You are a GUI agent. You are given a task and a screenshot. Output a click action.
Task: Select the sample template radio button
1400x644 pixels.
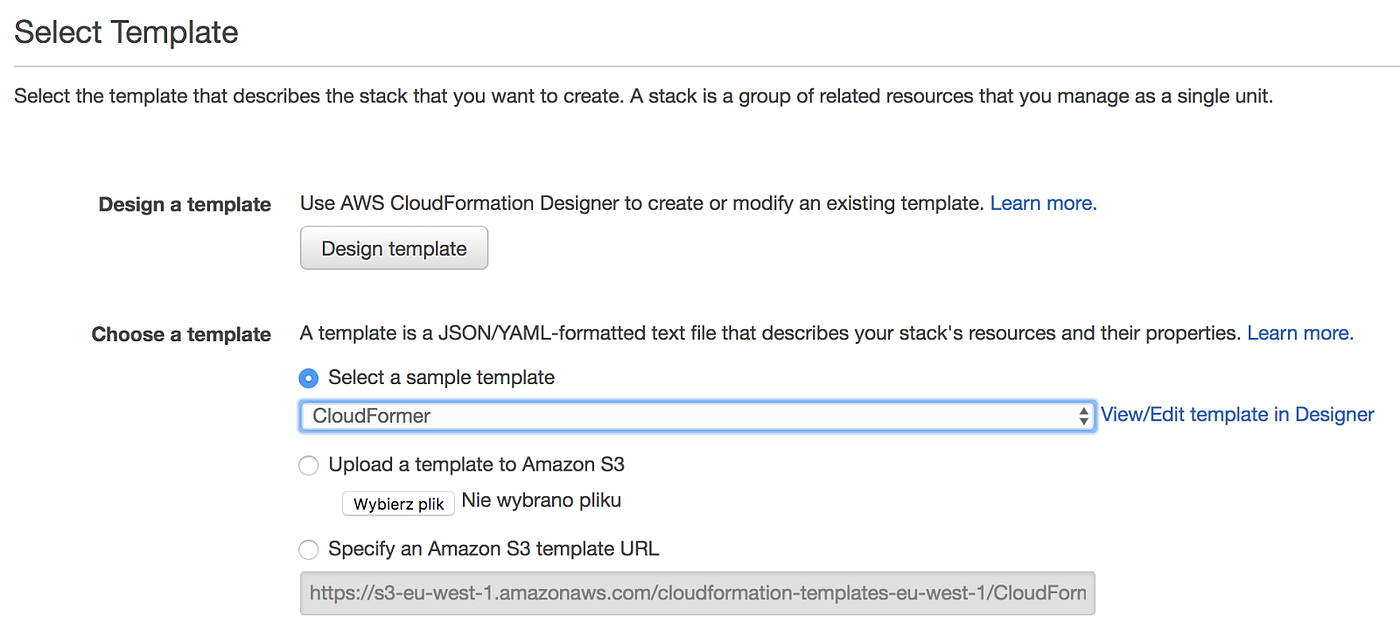tap(309, 378)
